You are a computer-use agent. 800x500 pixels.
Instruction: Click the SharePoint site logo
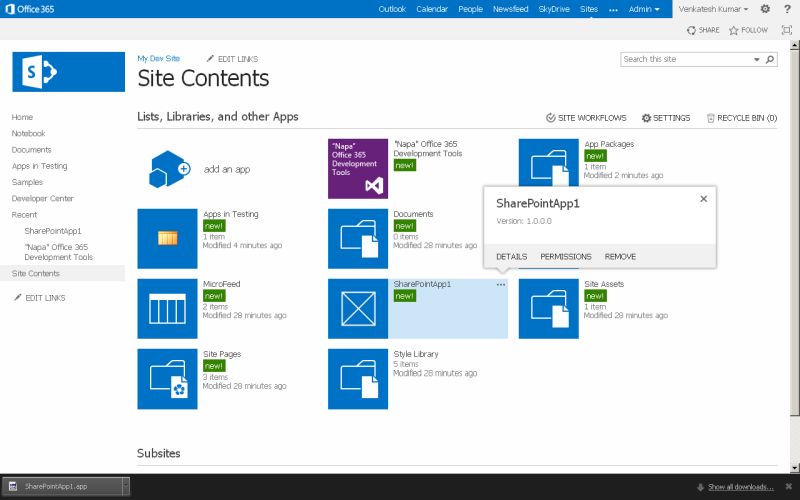coord(48,71)
